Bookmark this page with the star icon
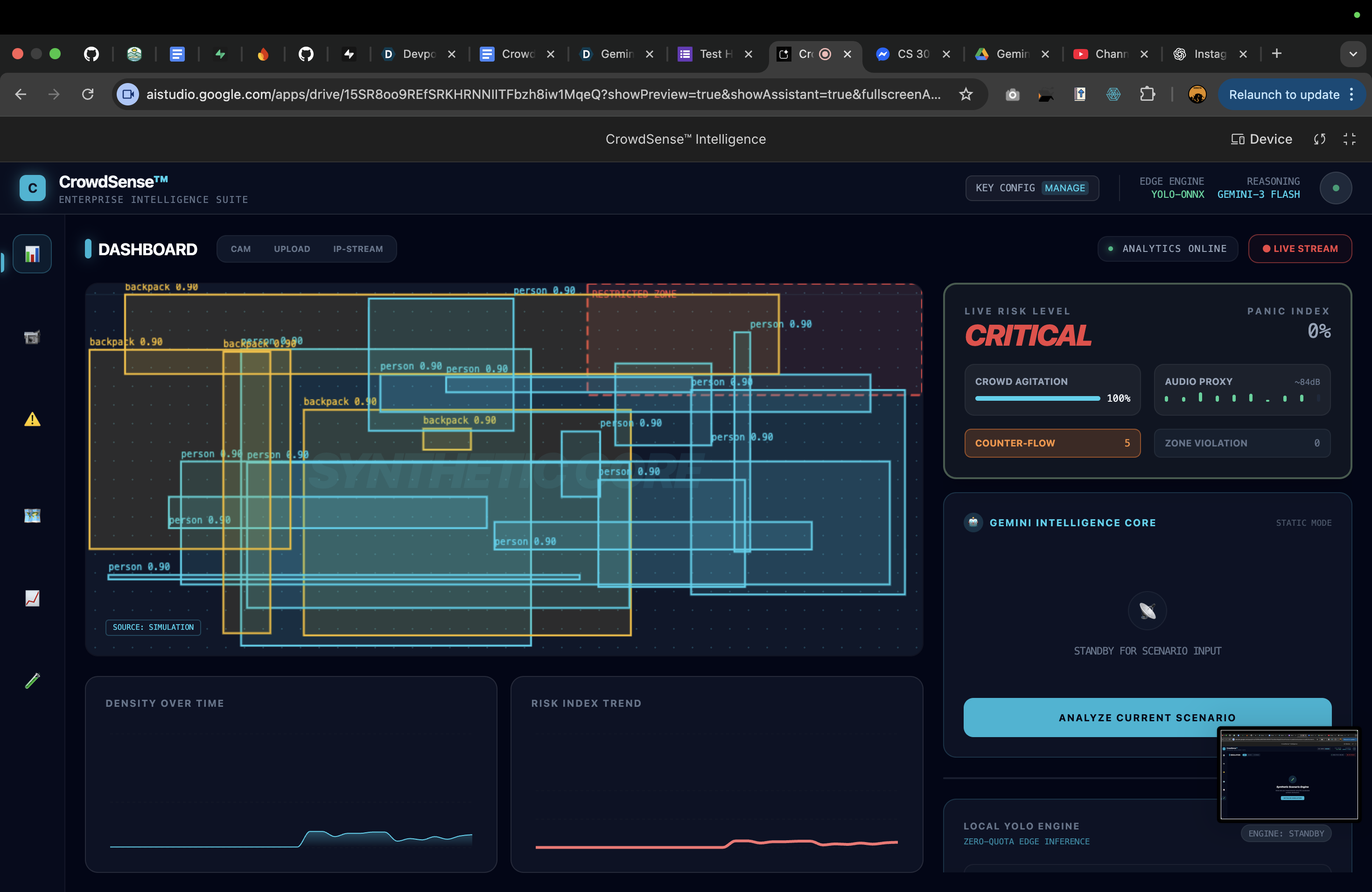The image size is (1372, 892). (966, 95)
